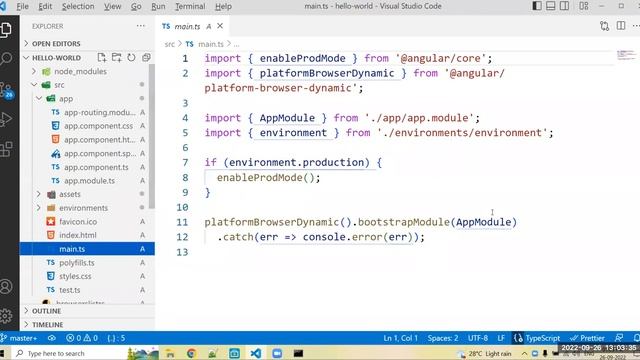
Task: Open the File menu
Action: pos(22,6)
